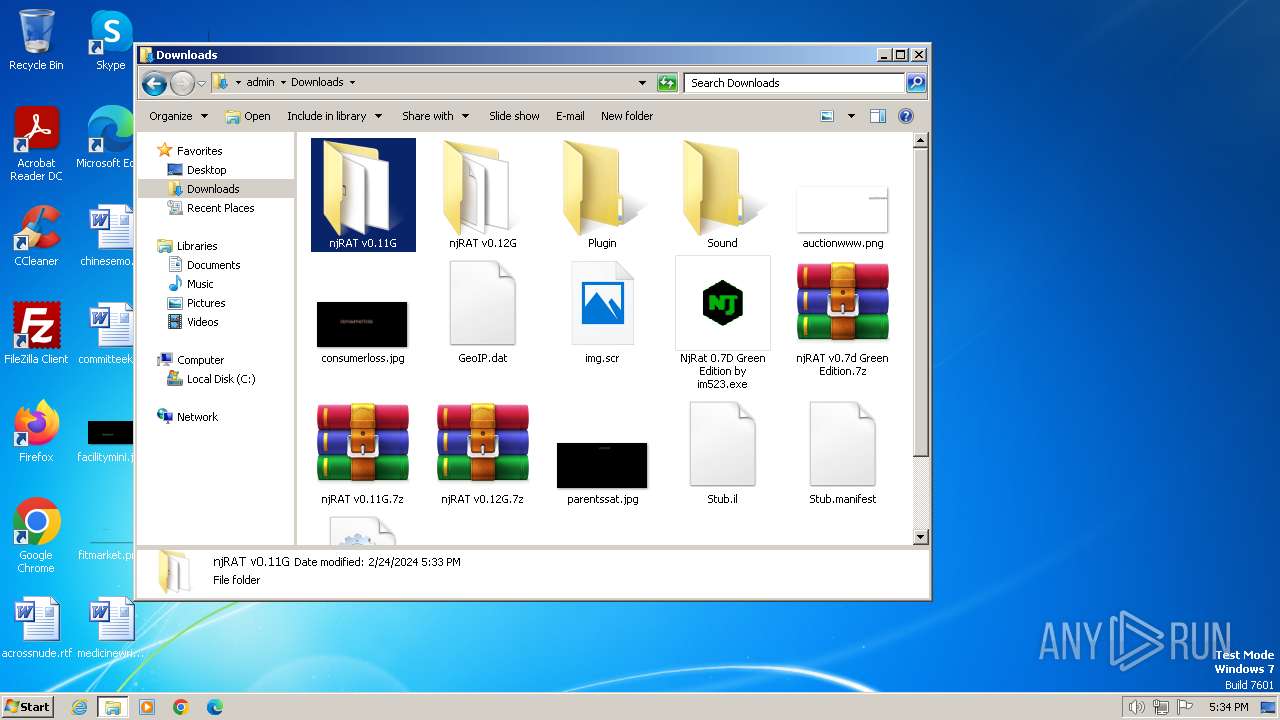Click the E-mail toolbar button
Image resolution: width=1280 pixels, height=720 pixels.
point(570,116)
